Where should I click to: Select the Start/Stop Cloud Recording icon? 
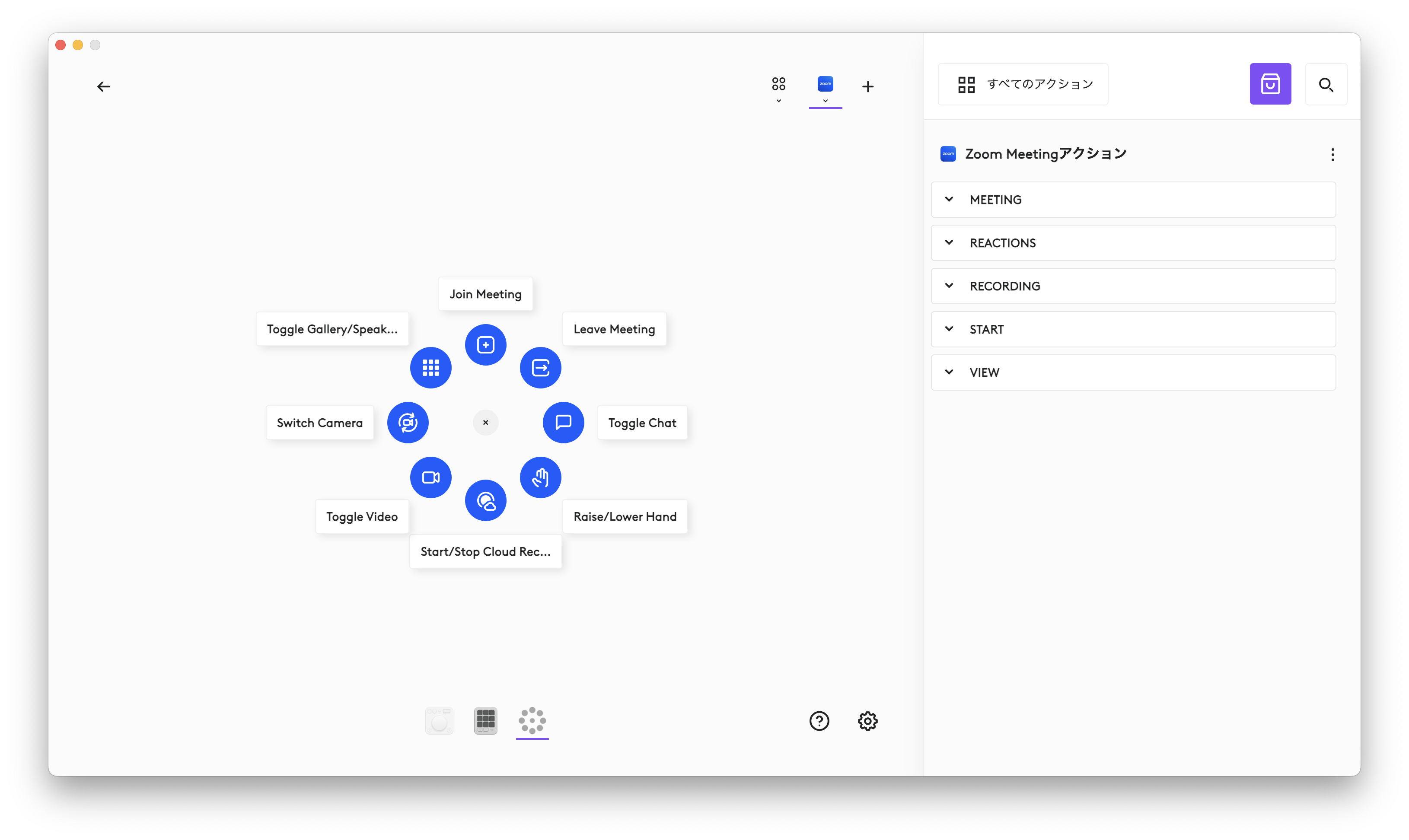tap(485, 500)
